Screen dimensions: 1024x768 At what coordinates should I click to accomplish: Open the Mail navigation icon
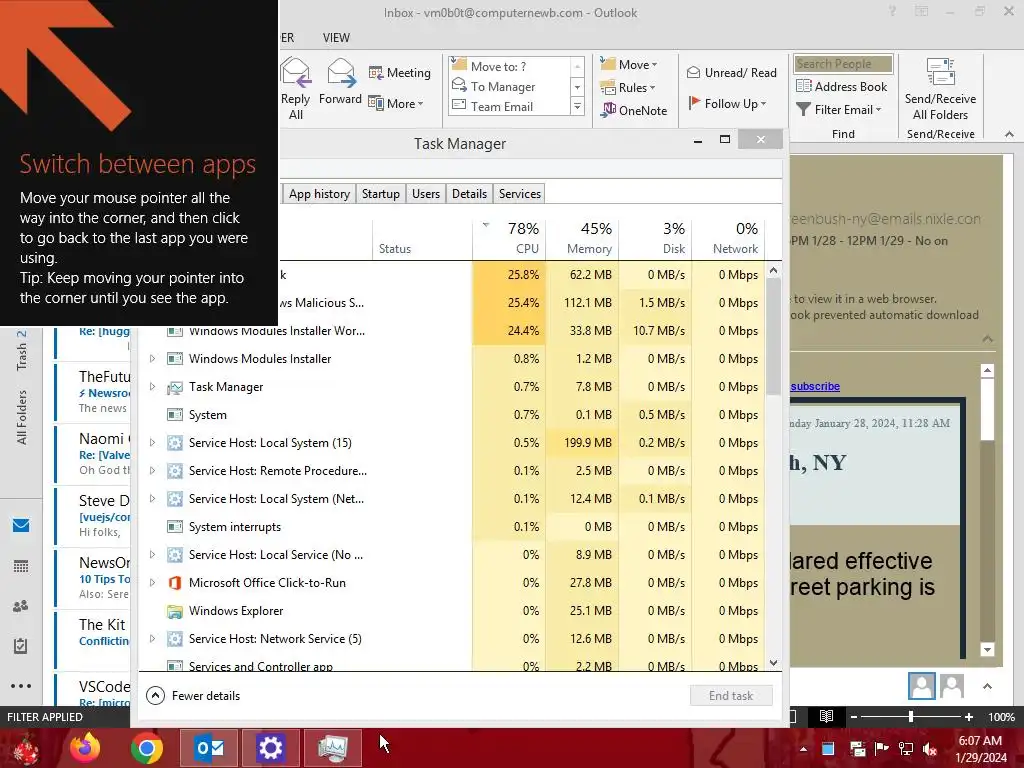click(x=21, y=525)
